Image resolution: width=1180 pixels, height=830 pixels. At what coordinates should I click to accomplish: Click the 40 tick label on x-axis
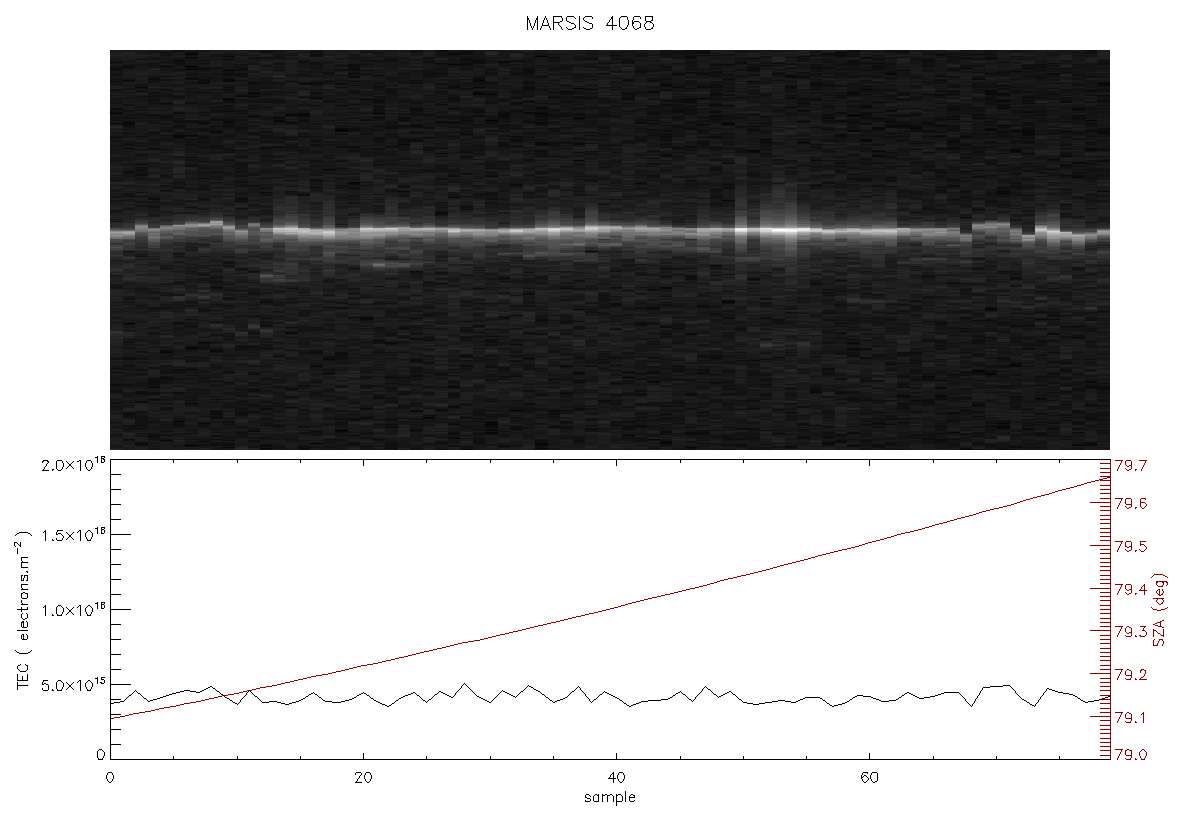click(x=616, y=778)
